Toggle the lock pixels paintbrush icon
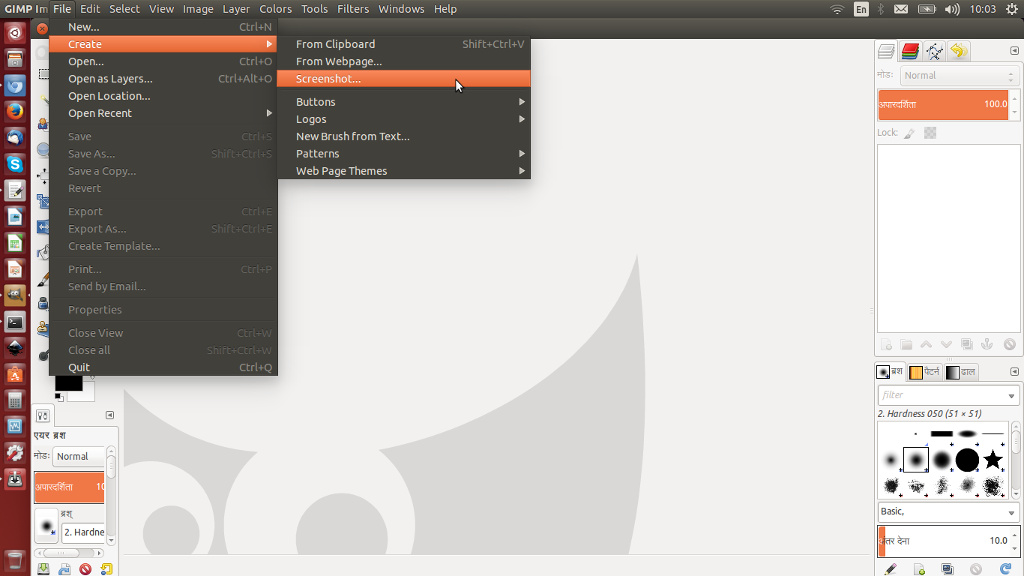The height and width of the screenshot is (576, 1024). pos(909,133)
